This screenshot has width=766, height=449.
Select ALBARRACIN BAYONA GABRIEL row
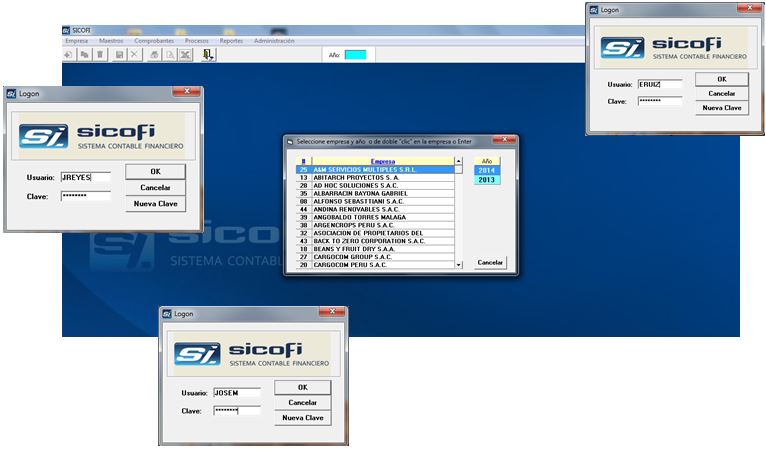click(375, 193)
